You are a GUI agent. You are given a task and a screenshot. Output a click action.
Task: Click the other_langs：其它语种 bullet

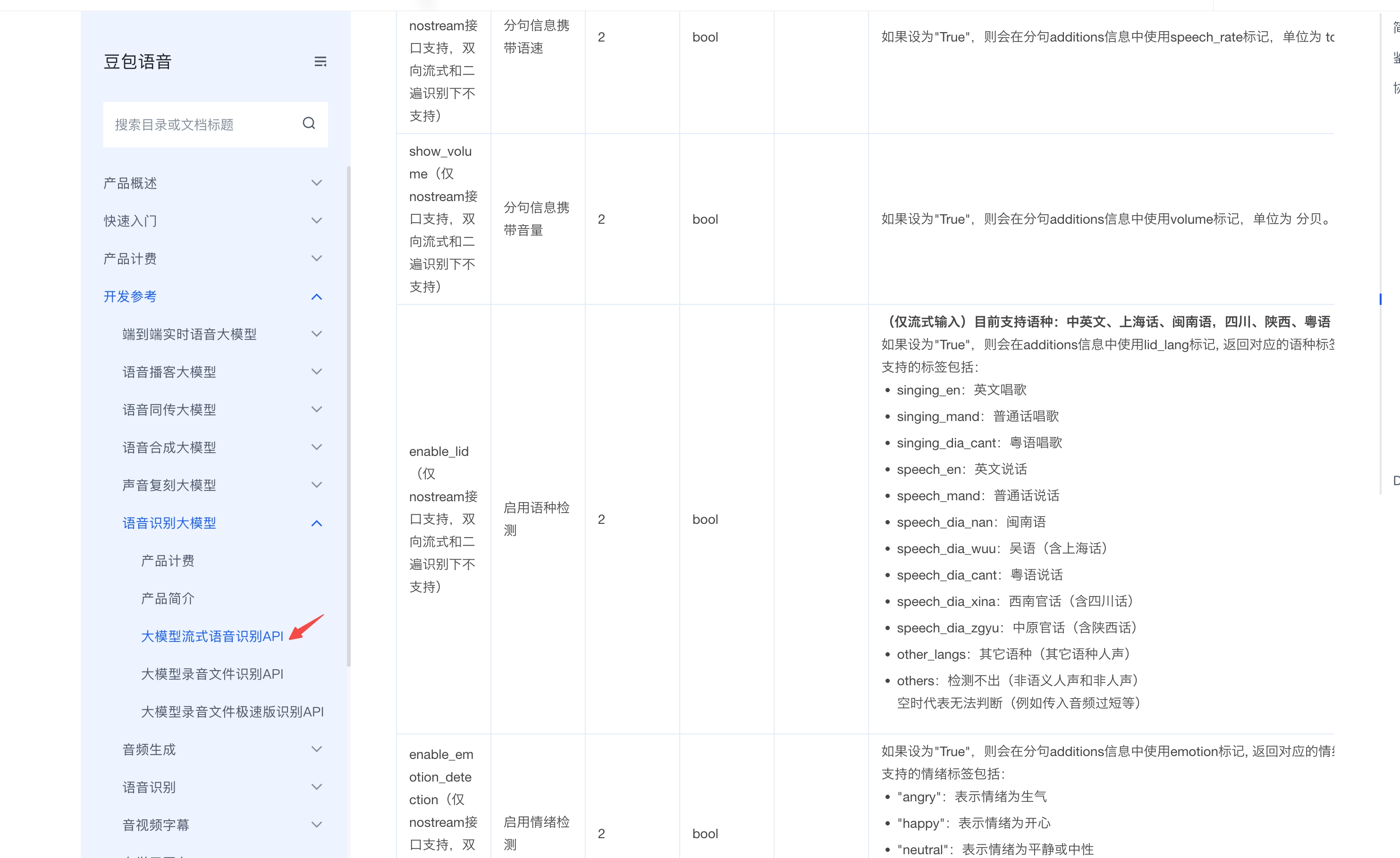[1015, 654]
